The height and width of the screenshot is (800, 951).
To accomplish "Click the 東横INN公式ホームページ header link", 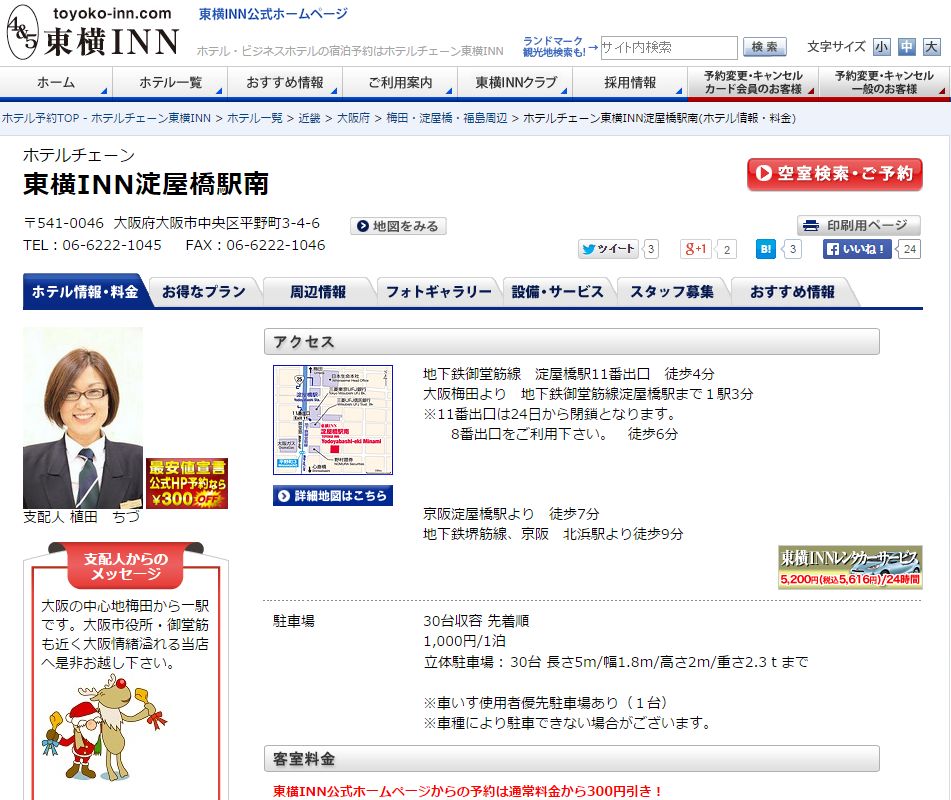I will (274, 14).
